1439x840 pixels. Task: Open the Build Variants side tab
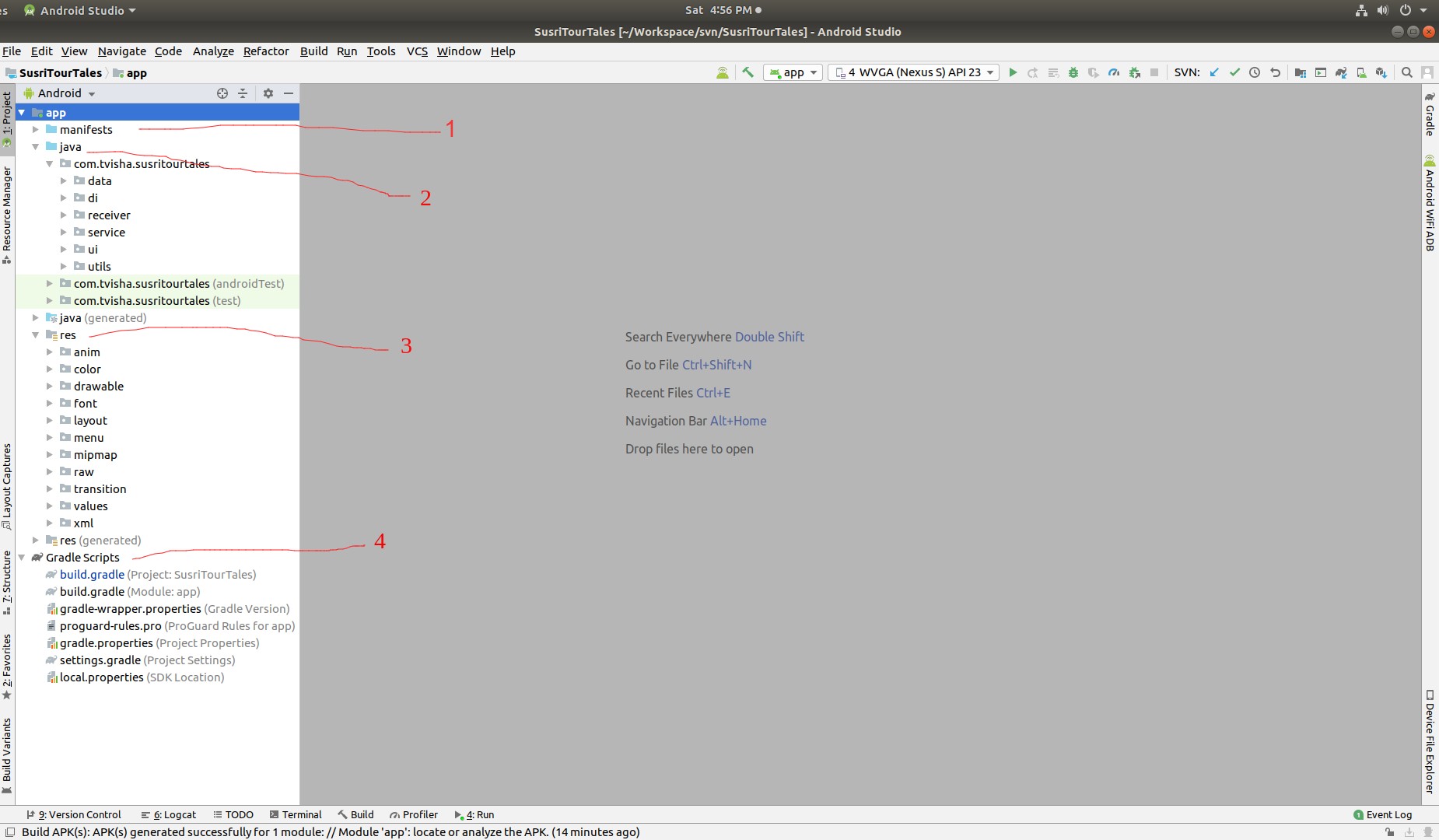click(7, 754)
